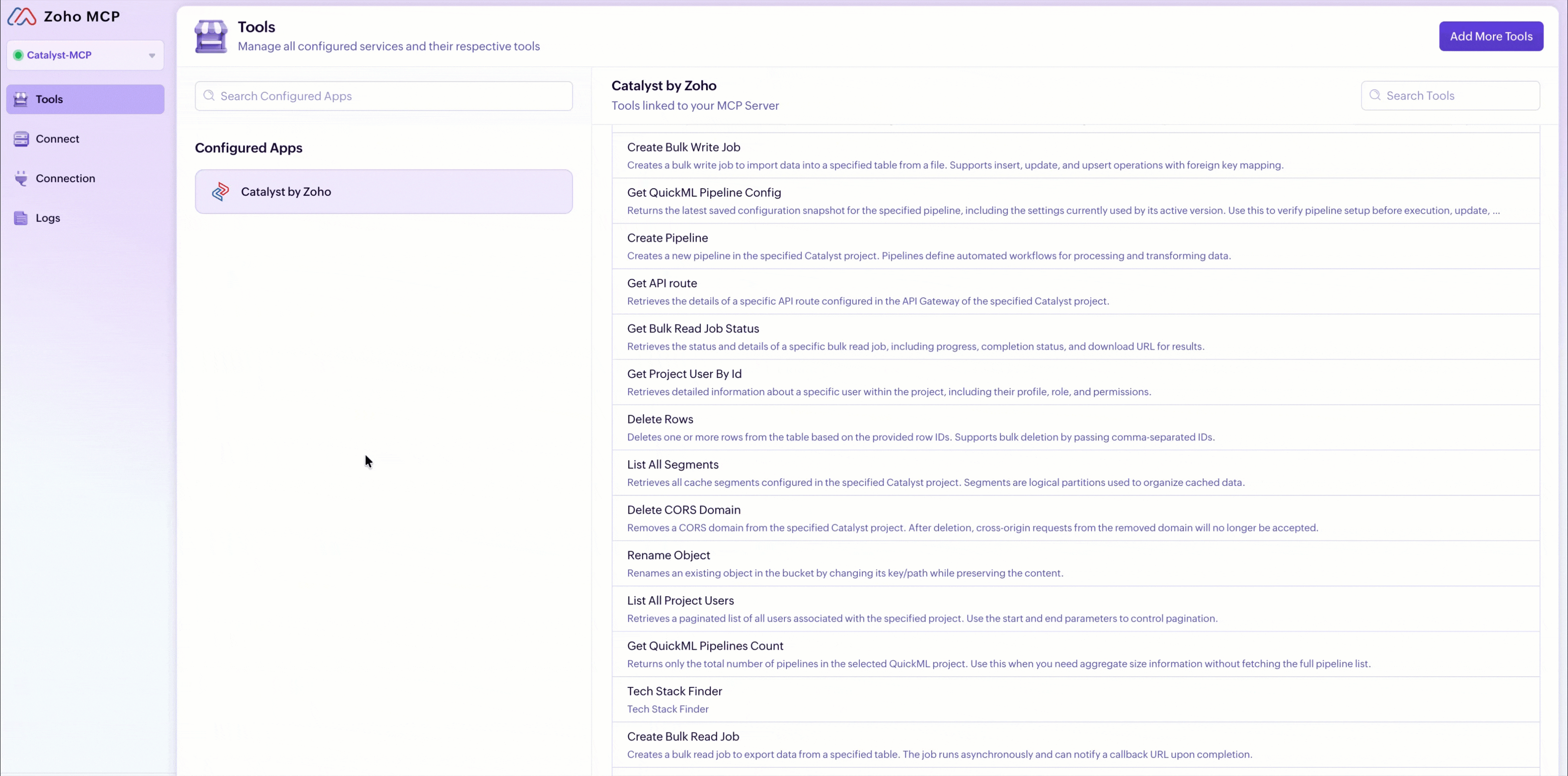
Task: Click the green status dot beside Catalyst-MCP
Action: pyautogui.click(x=18, y=55)
